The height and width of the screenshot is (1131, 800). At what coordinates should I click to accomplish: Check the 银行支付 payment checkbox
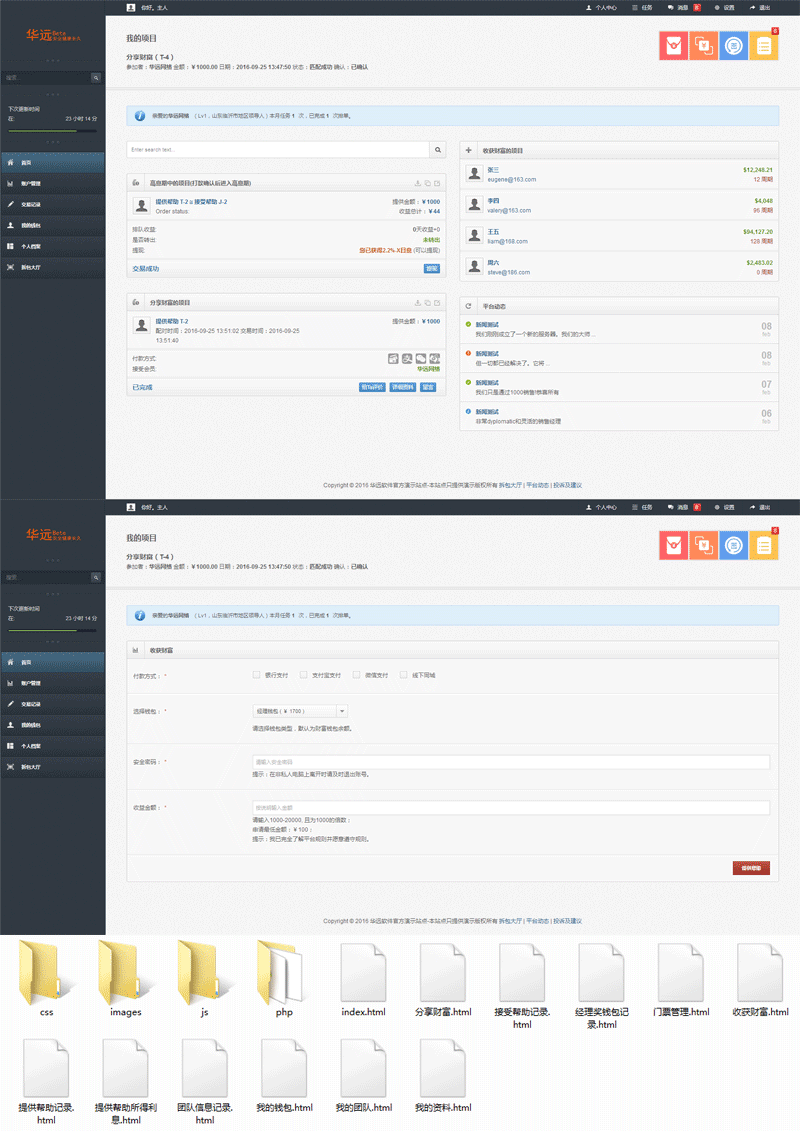(x=257, y=675)
